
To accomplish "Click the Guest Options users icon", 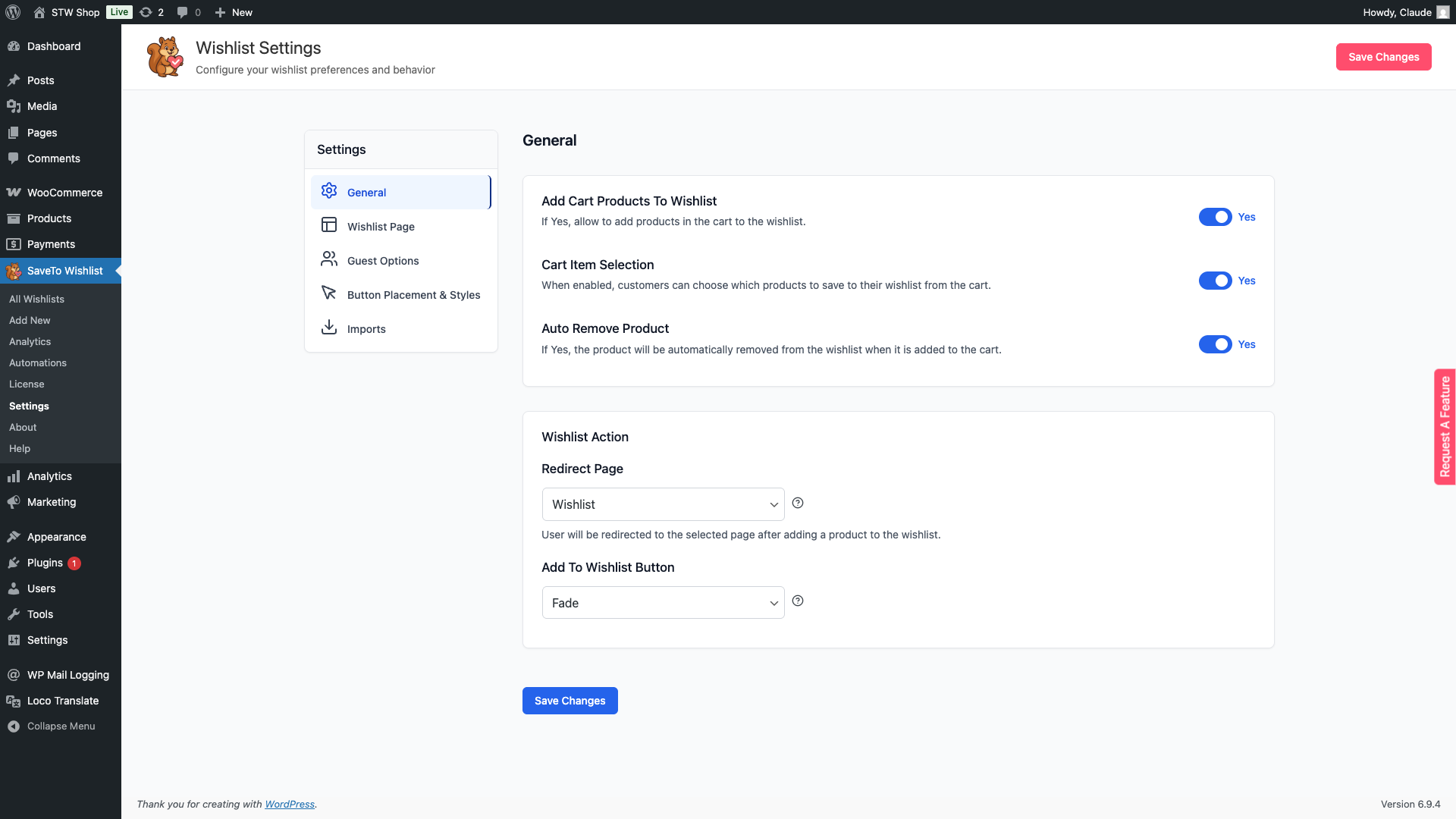I will coord(329,259).
